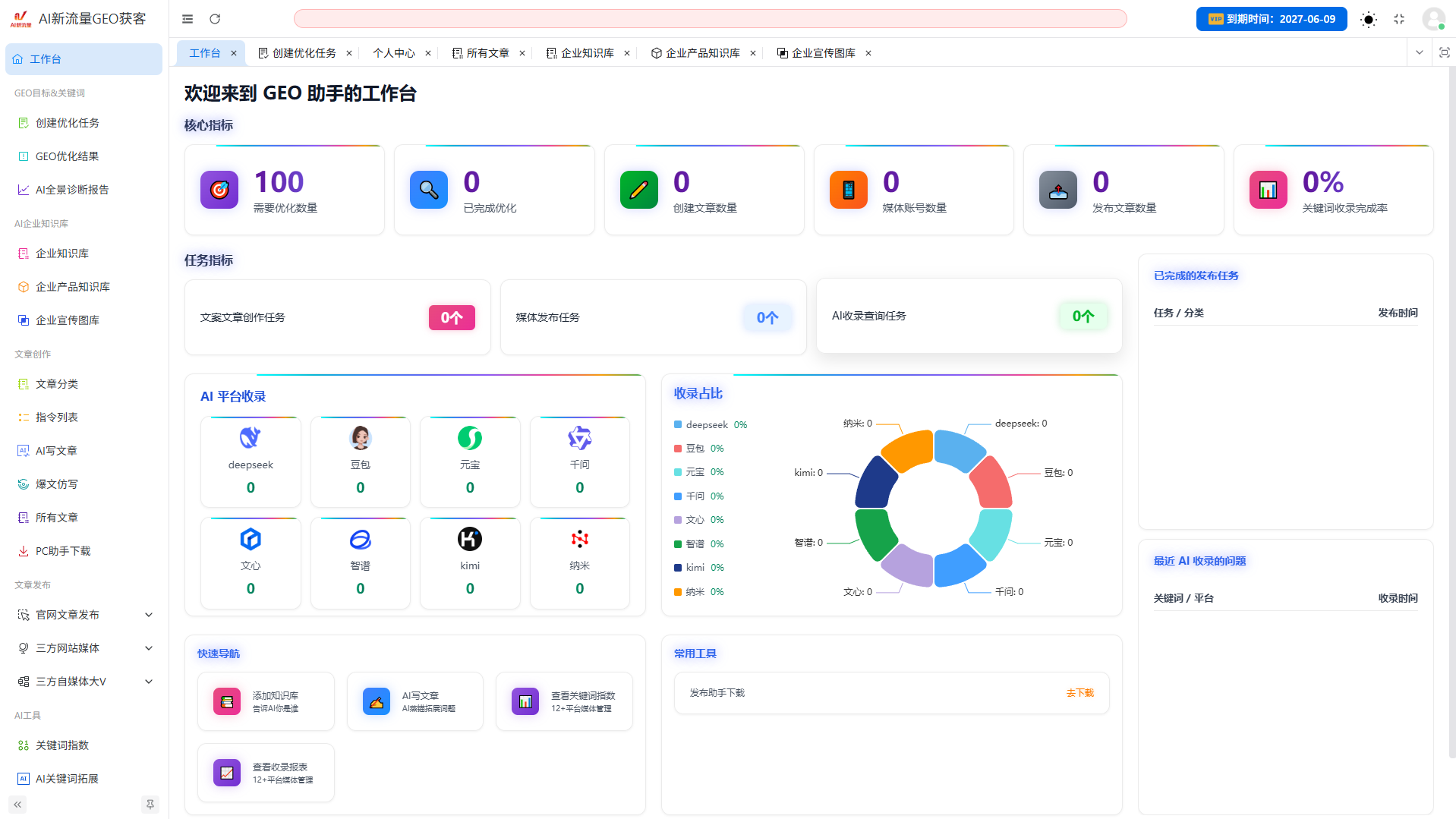
Task: Switch to the 个人中心 tab
Action: (x=394, y=53)
